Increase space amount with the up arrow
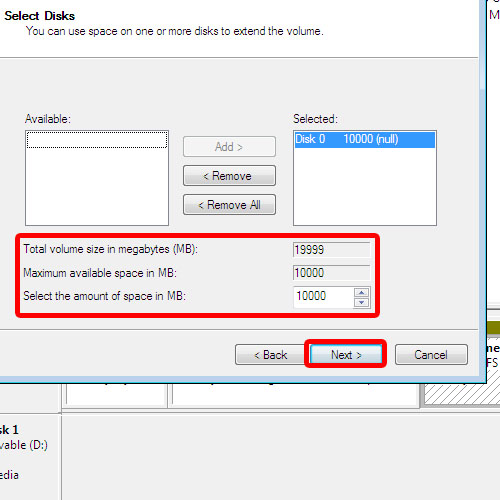This screenshot has height=500, width=500. click(362, 293)
